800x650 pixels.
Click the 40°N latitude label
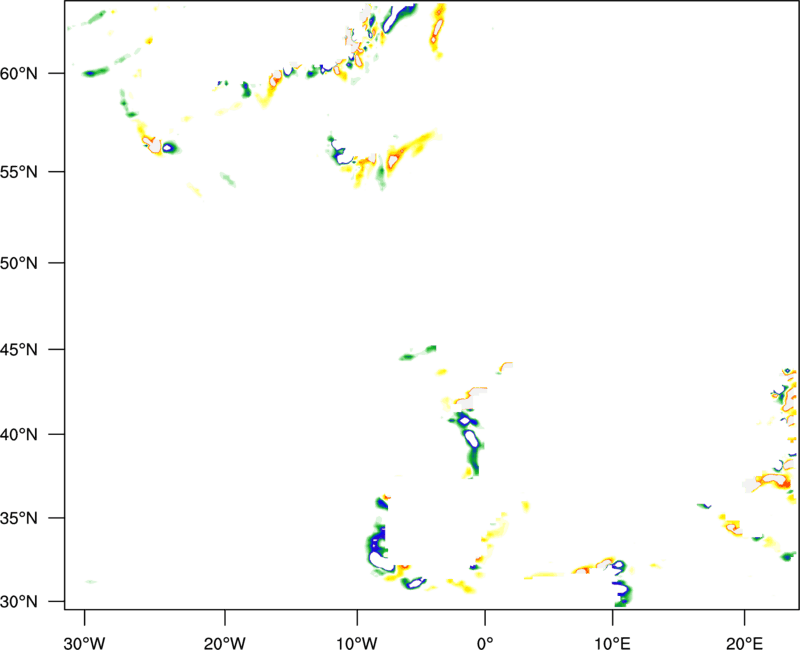19,435
